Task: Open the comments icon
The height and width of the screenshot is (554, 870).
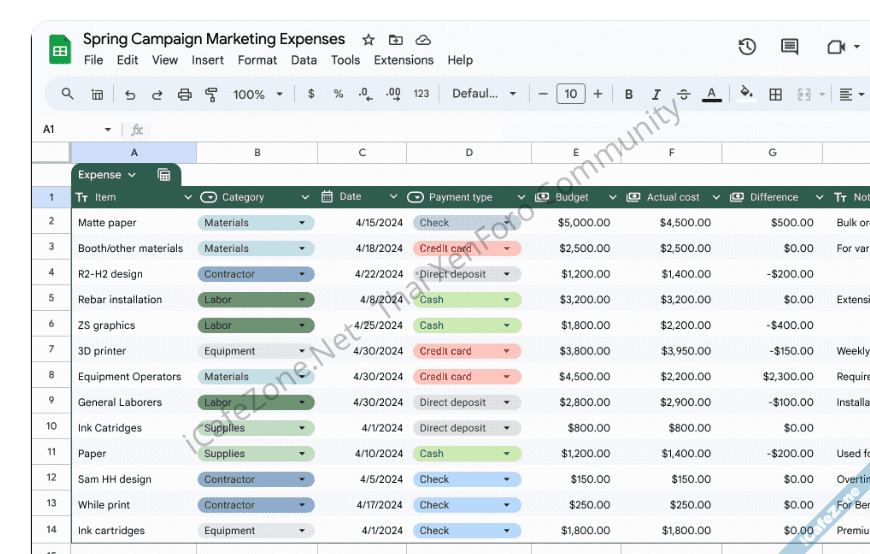Action: coord(789,47)
